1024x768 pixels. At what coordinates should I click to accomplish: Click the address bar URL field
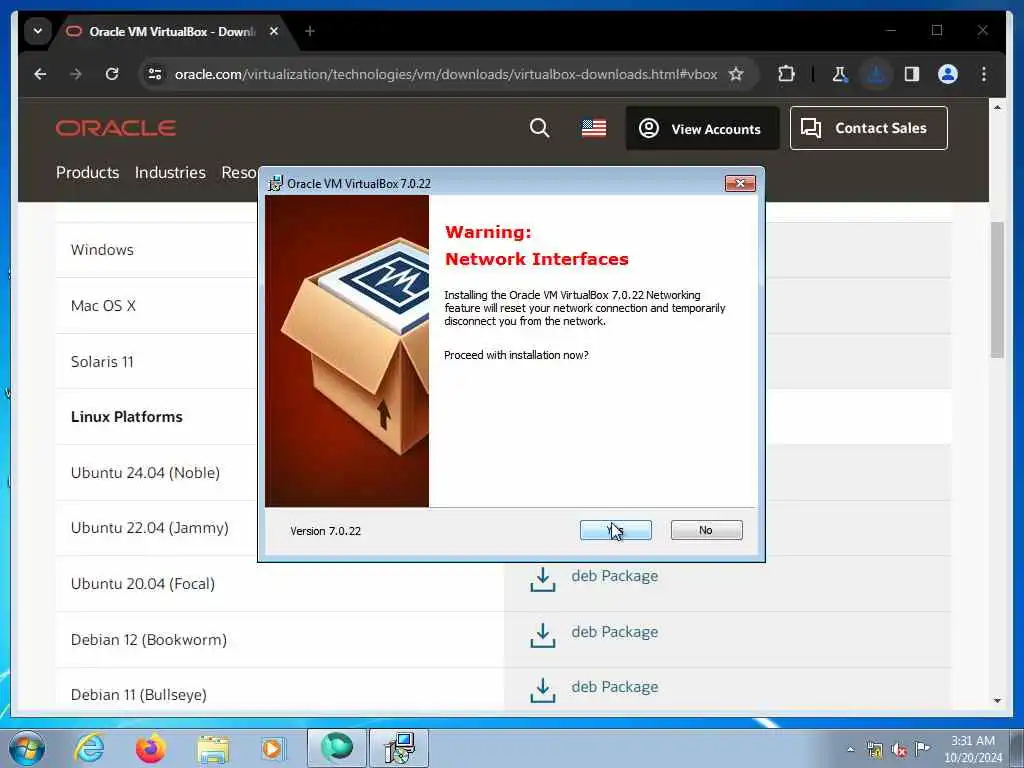(x=446, y=74)
